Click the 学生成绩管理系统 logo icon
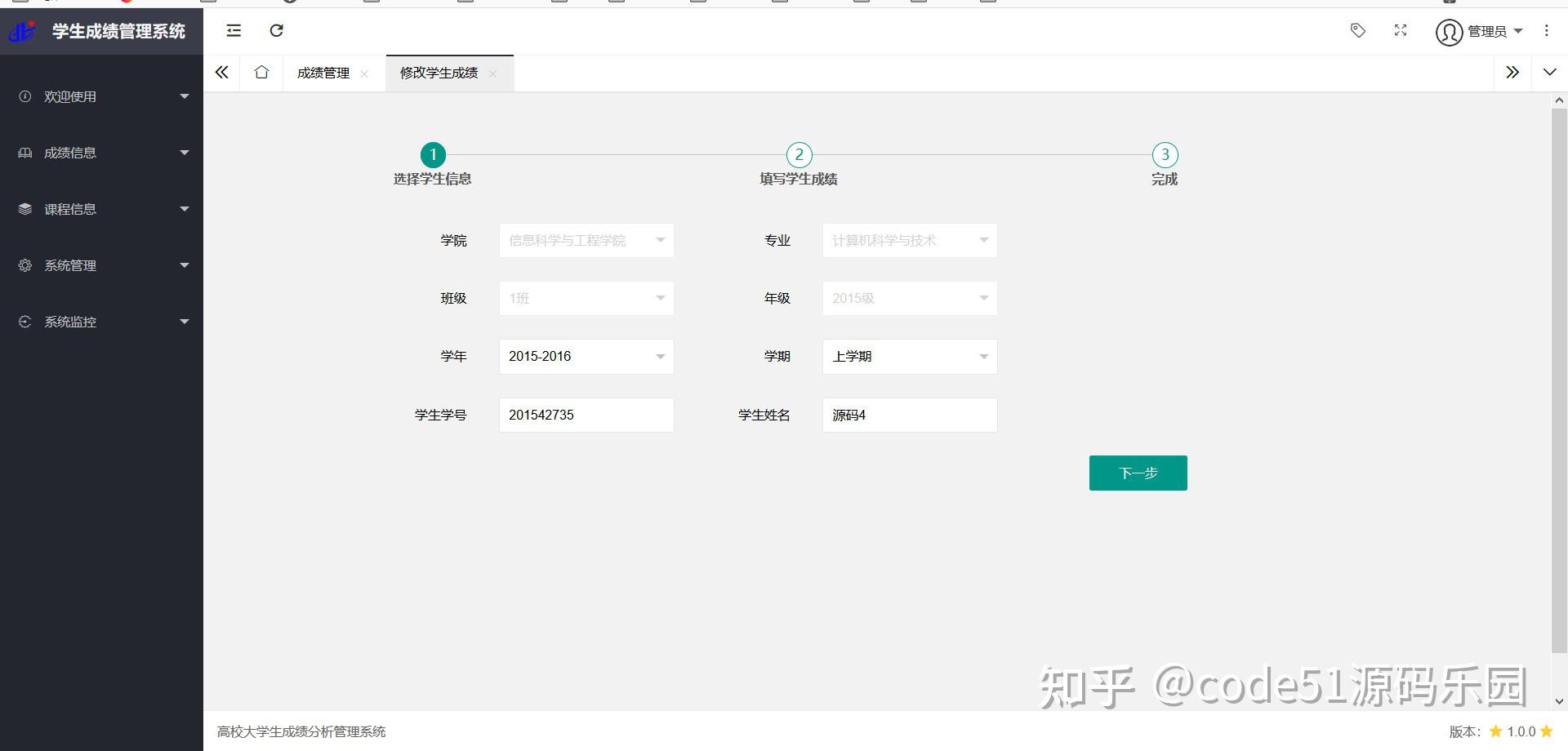Viewport: 1568px width, 751px height. click(x=22, y=31)
